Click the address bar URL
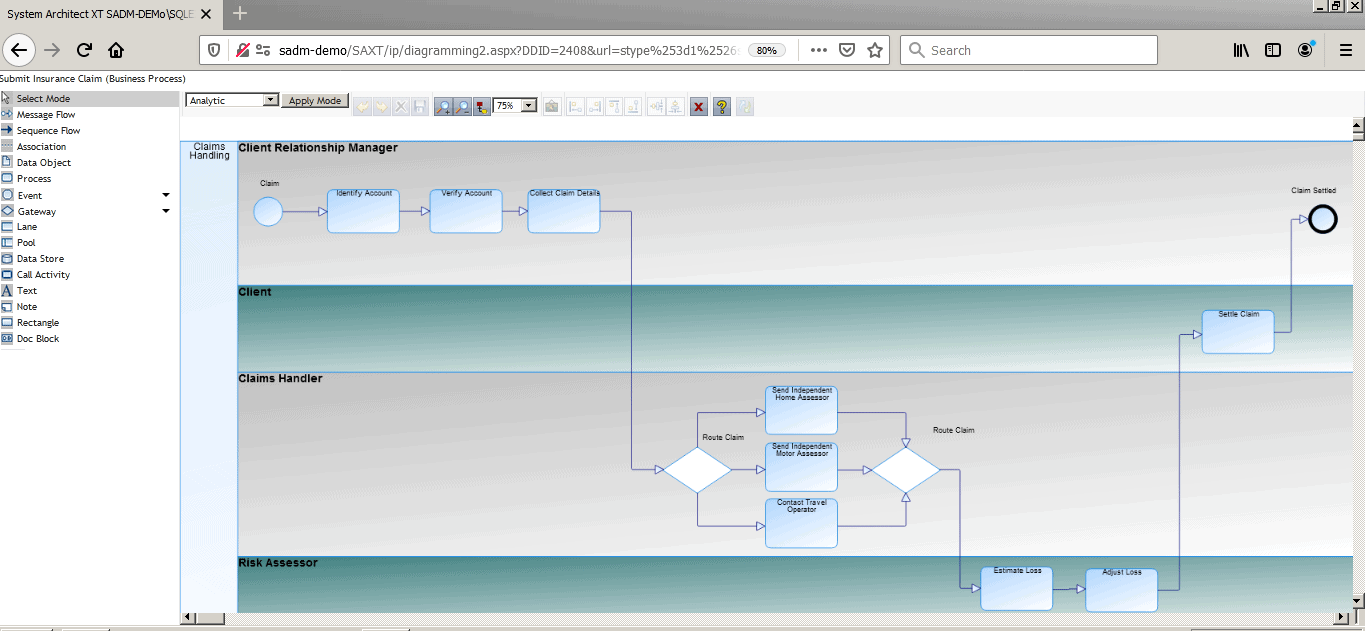1365x631 pixels. 510,50
